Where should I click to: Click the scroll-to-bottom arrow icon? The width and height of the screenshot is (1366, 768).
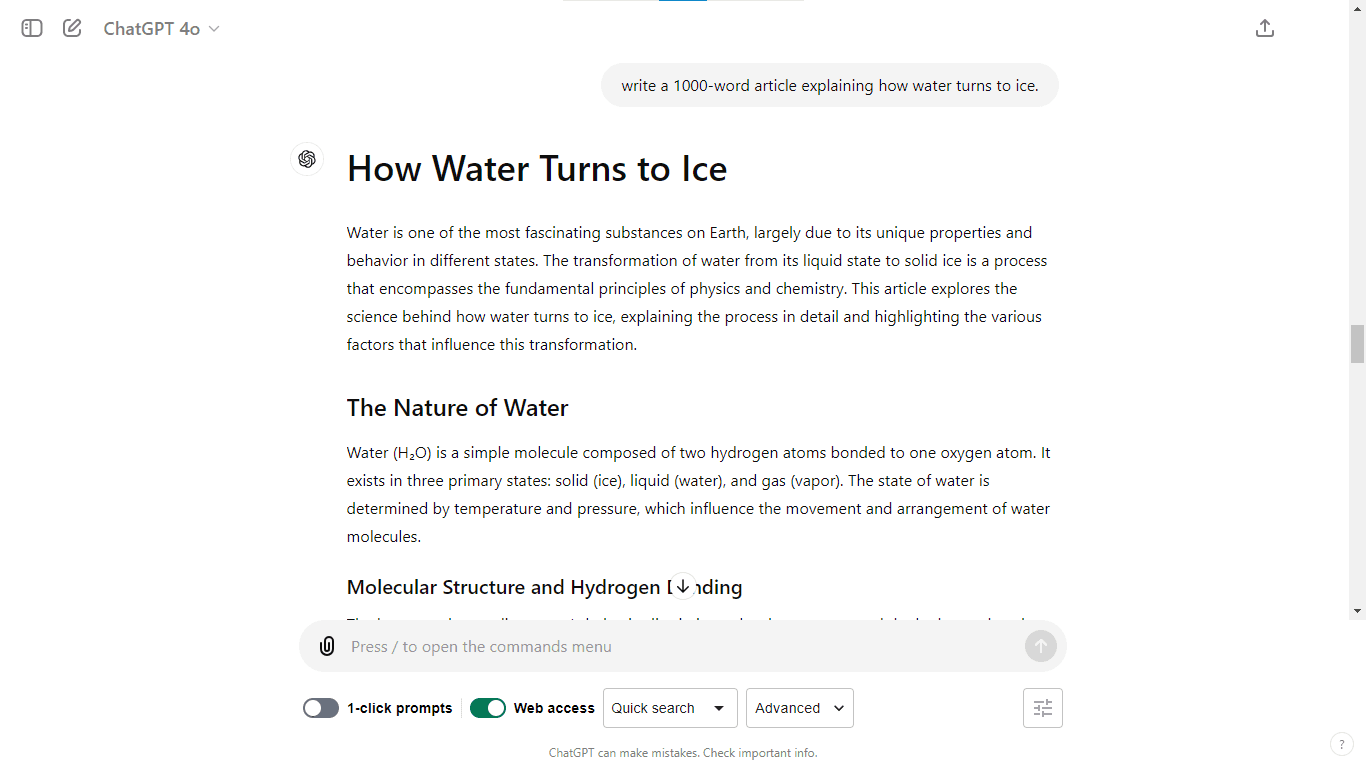click(683, 586)
